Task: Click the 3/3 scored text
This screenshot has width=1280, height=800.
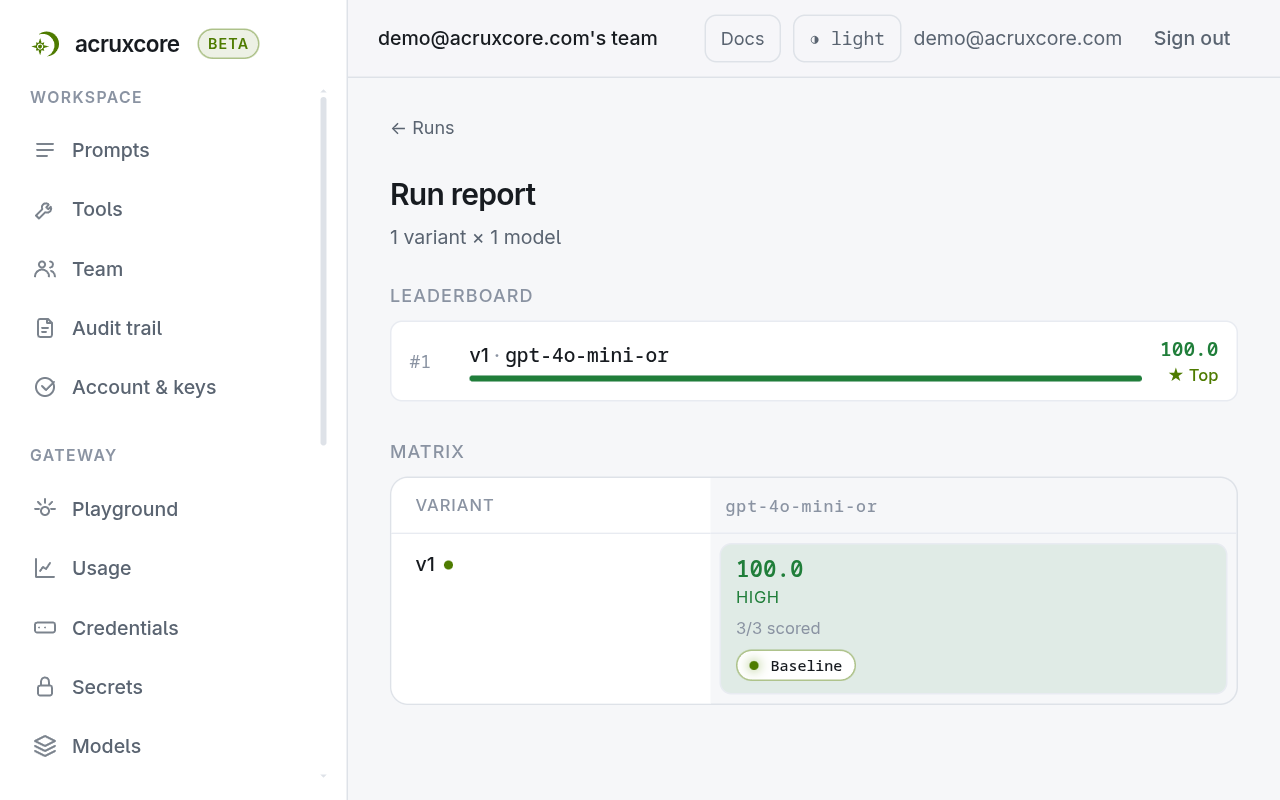Action: point(778,628)
